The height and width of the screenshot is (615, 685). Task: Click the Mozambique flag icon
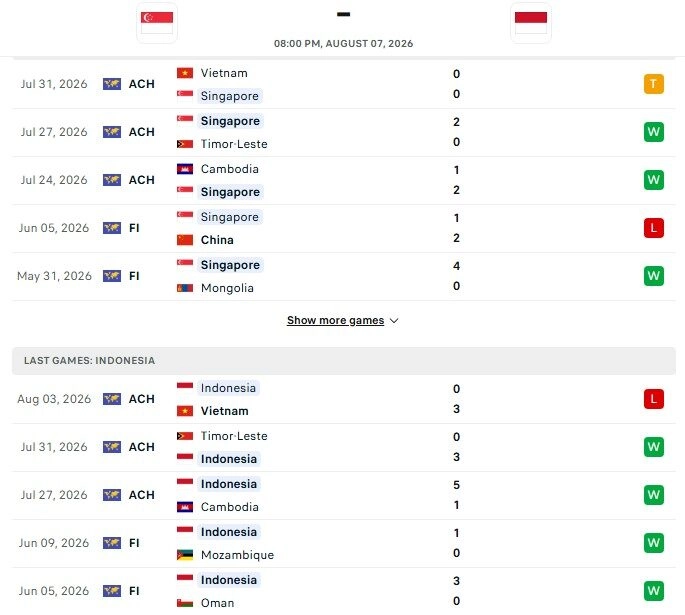(185, 555)
